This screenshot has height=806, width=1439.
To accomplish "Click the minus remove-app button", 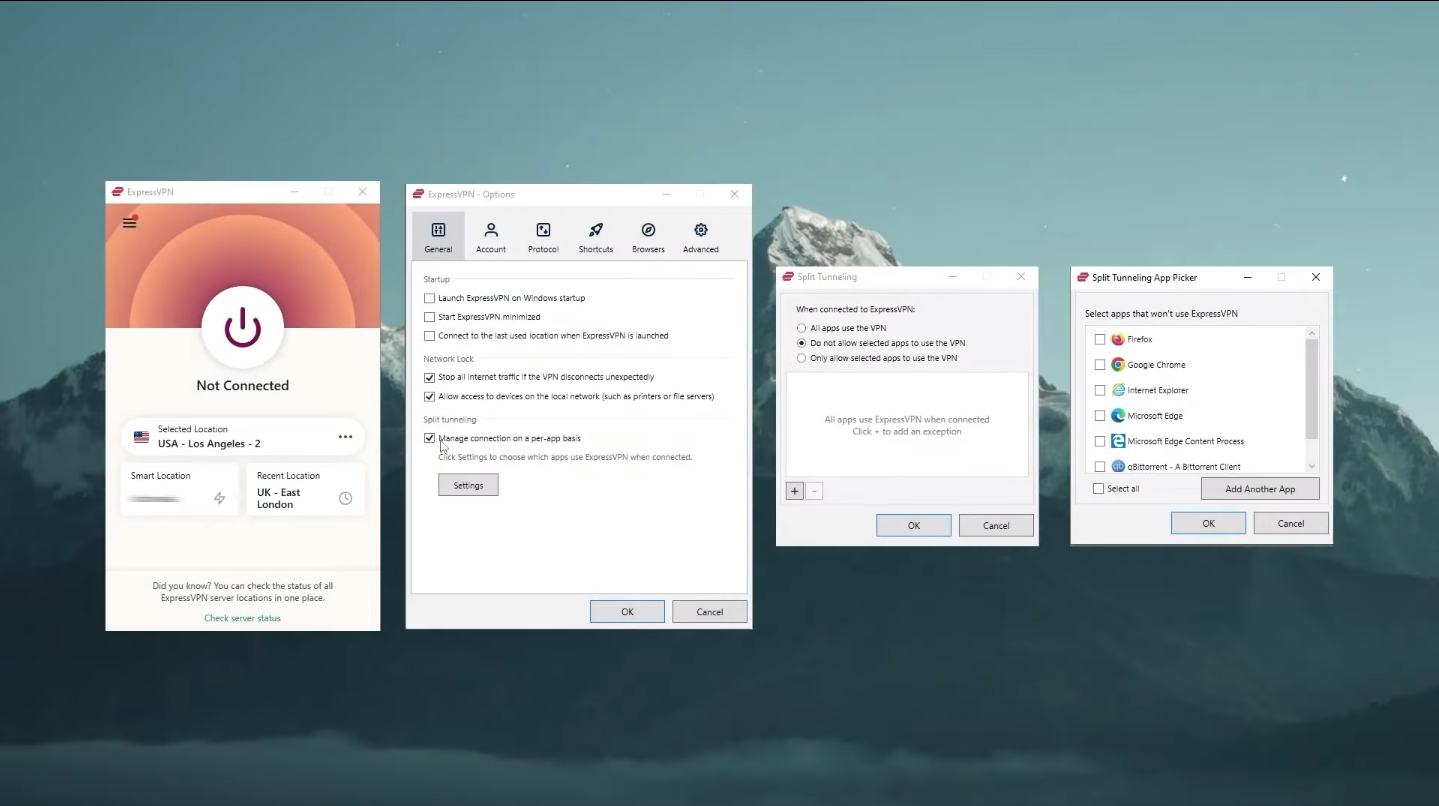I will 814,491.
